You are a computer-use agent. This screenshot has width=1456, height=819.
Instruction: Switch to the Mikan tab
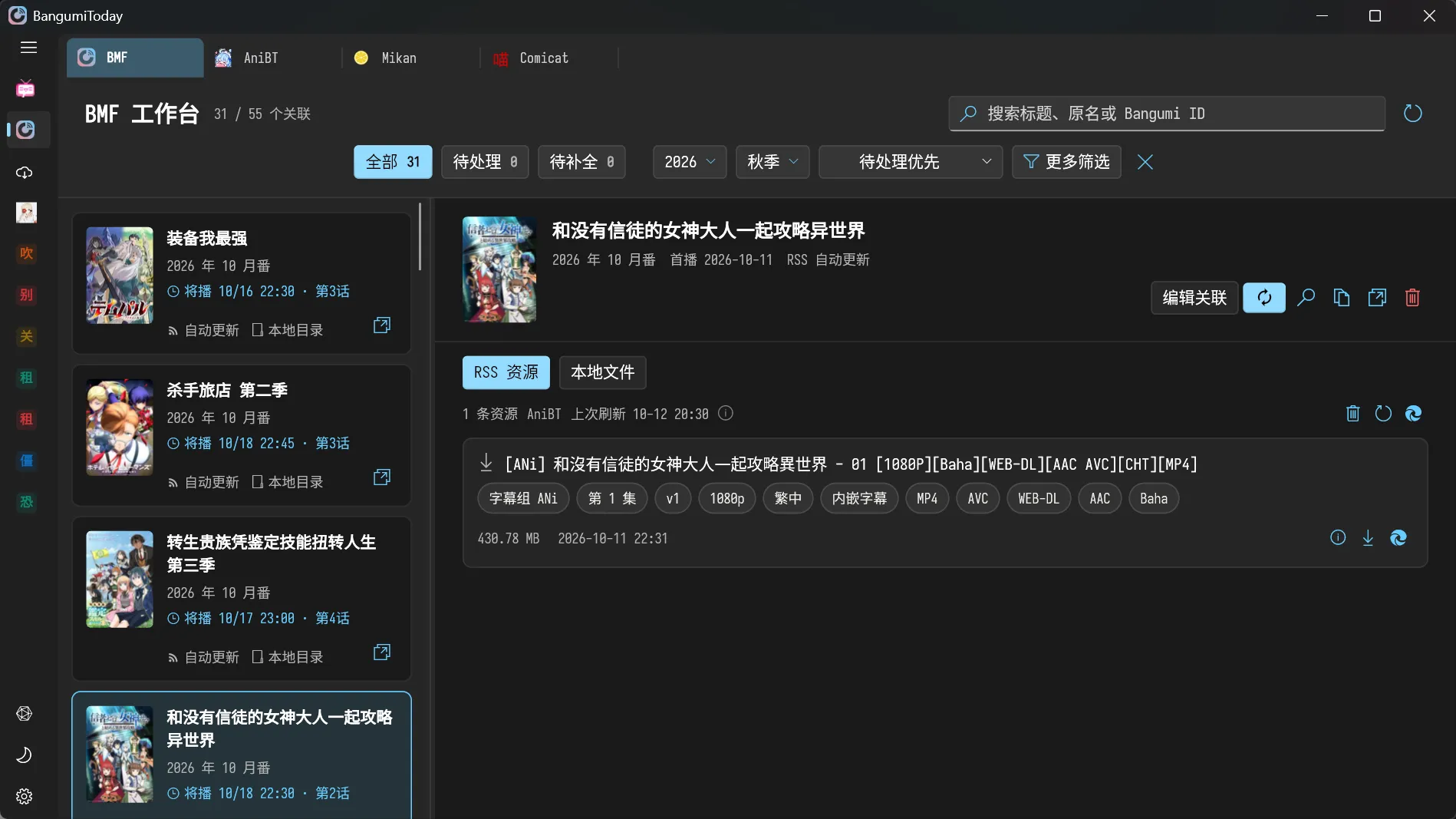point(410,58)
